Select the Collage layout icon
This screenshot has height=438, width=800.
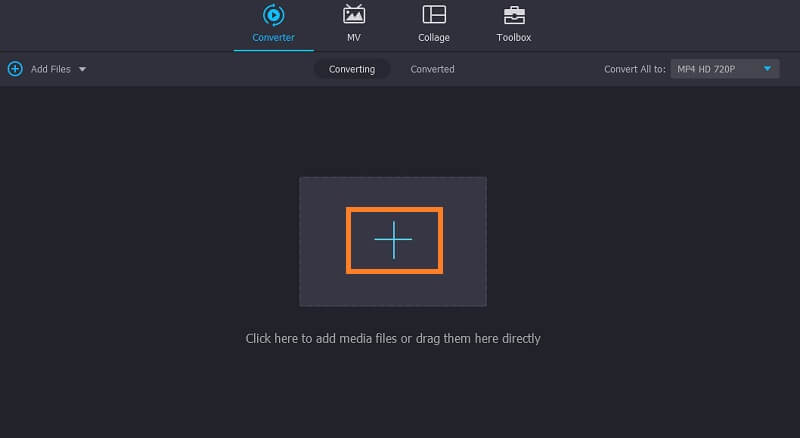433,15
